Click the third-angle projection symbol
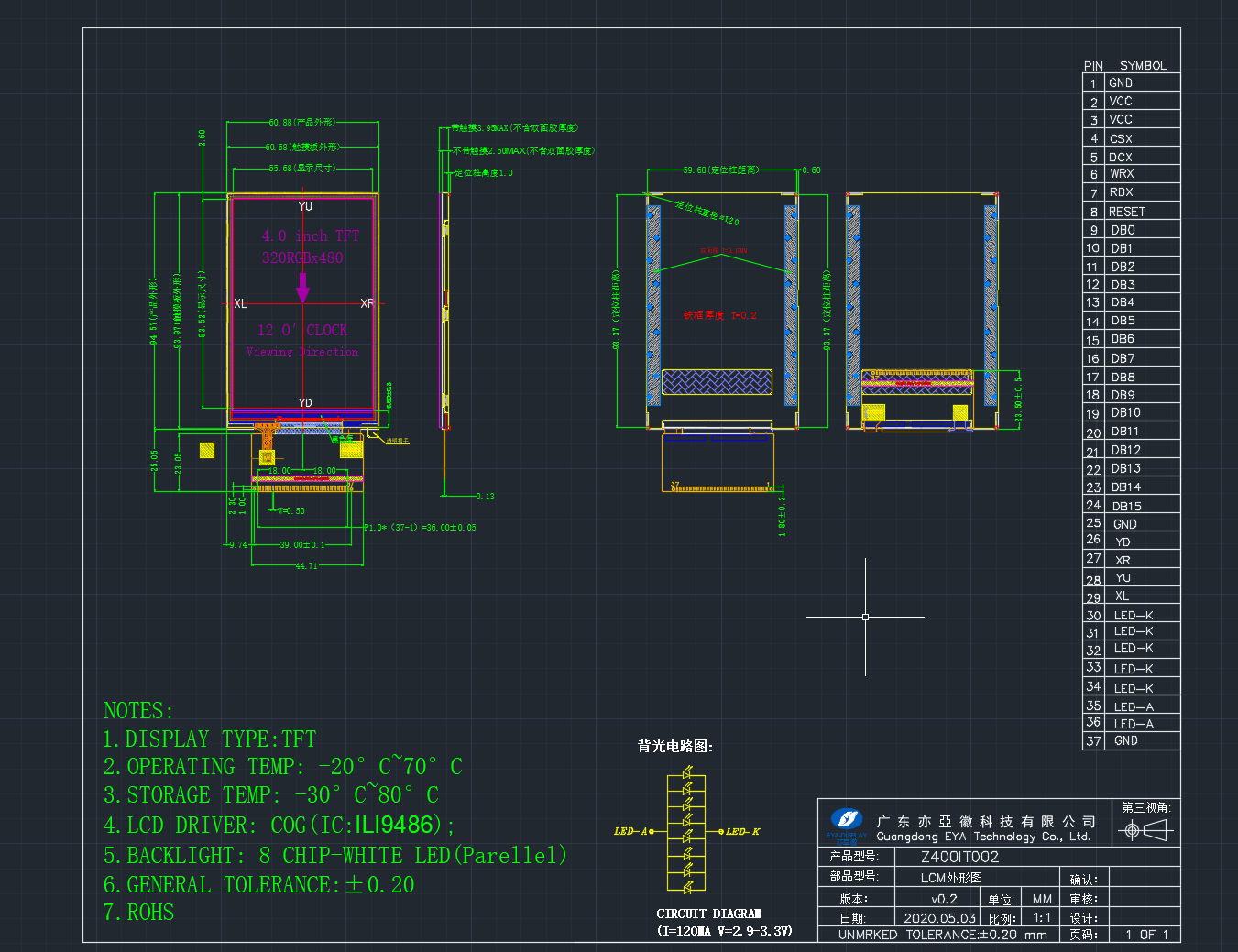This screenshot has height=952, width=1238. pos(1145,830)
